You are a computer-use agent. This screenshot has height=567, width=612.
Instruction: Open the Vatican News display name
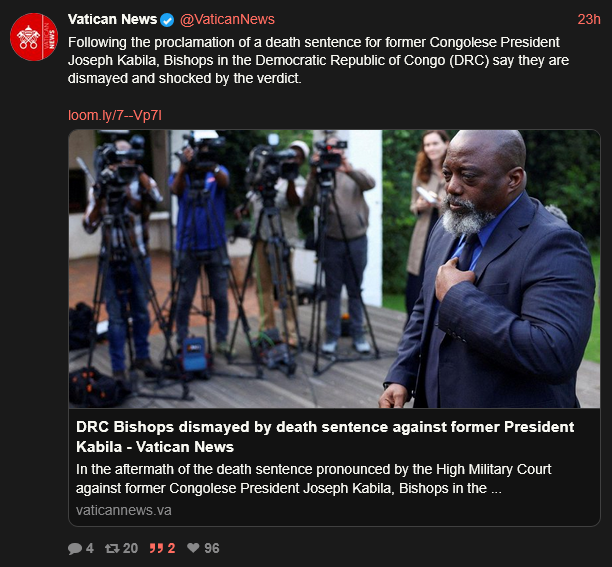coord(112,19)
